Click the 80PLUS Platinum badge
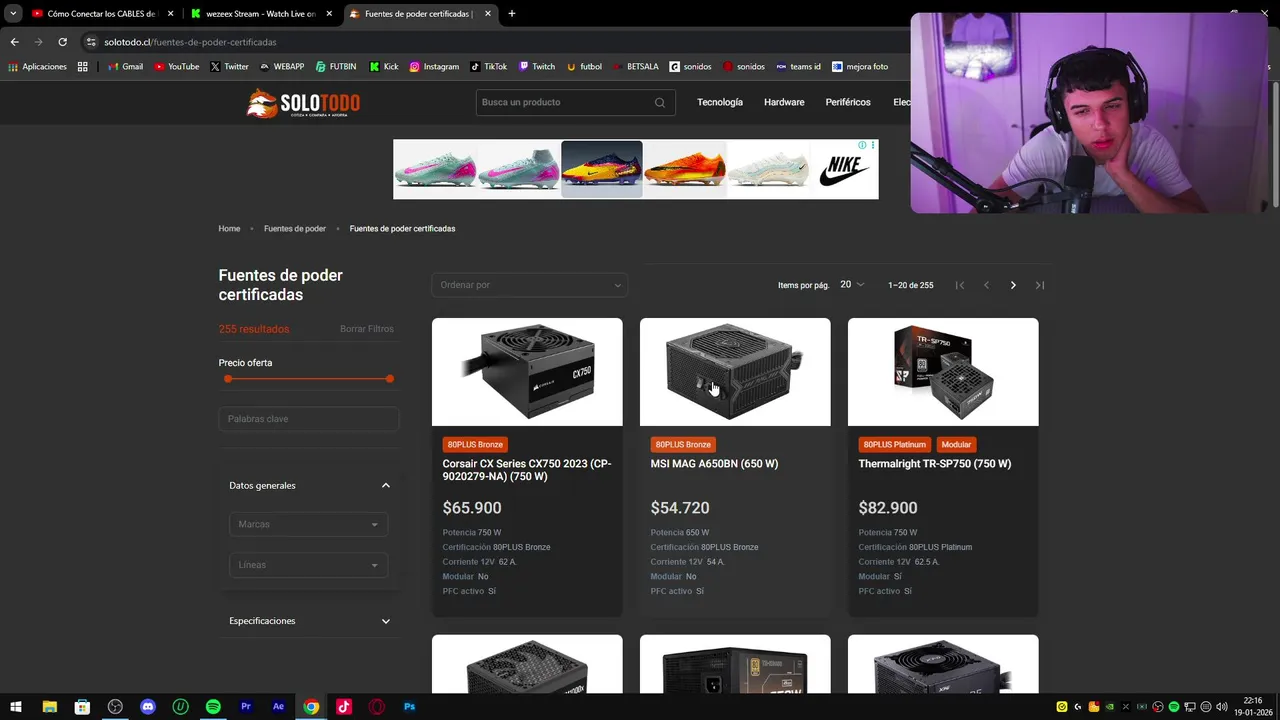 tap(895, 444)
